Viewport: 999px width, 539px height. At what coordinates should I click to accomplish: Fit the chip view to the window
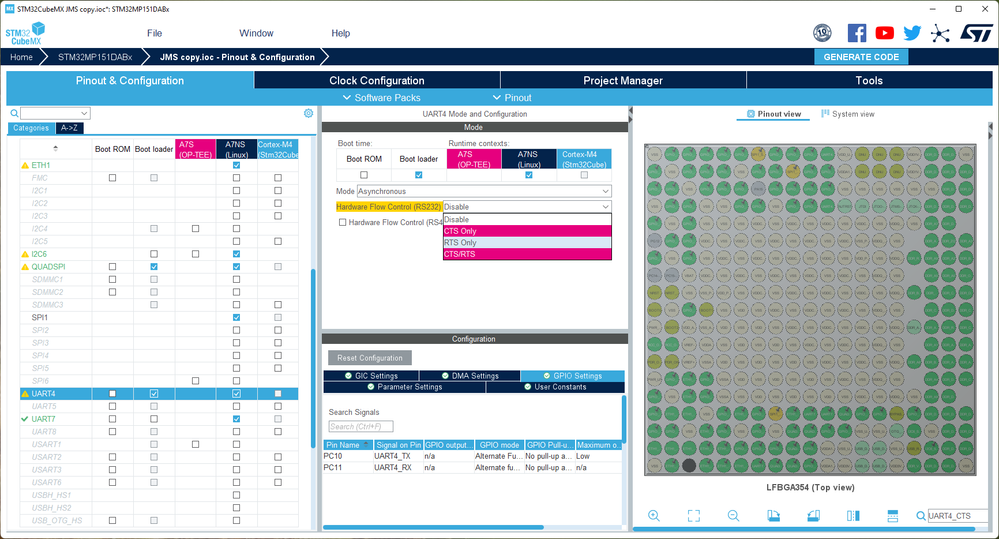694,515
